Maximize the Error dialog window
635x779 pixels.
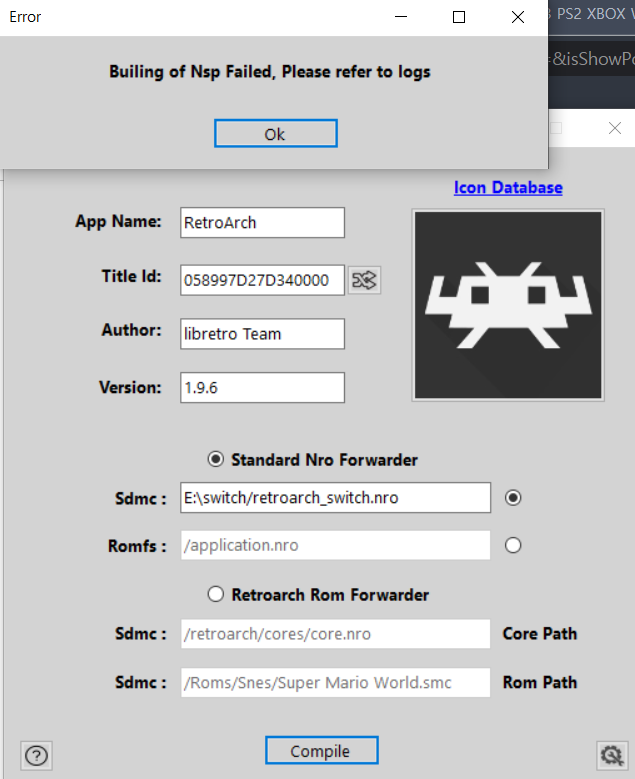[x=459, y=17]
